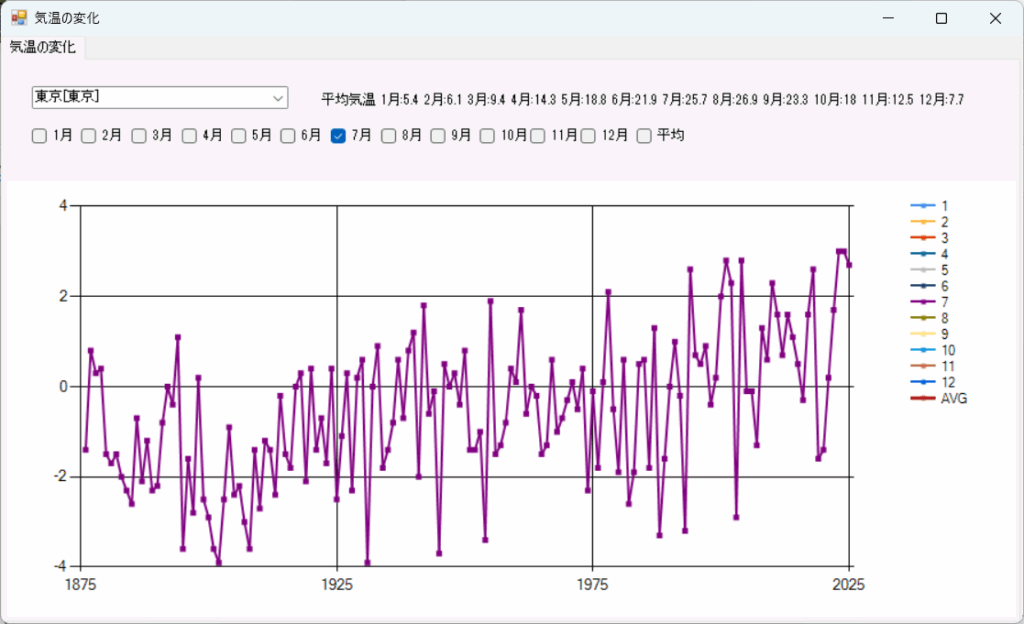Click the series 1 legend marker
1024x624 pixels.
coord(921,205)
